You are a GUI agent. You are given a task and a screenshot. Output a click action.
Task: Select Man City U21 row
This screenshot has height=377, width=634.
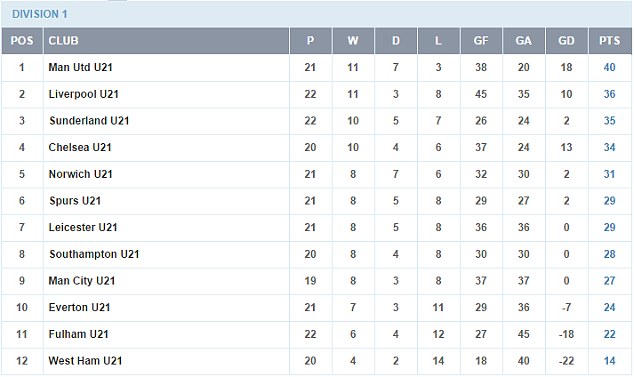pos(317,281)
